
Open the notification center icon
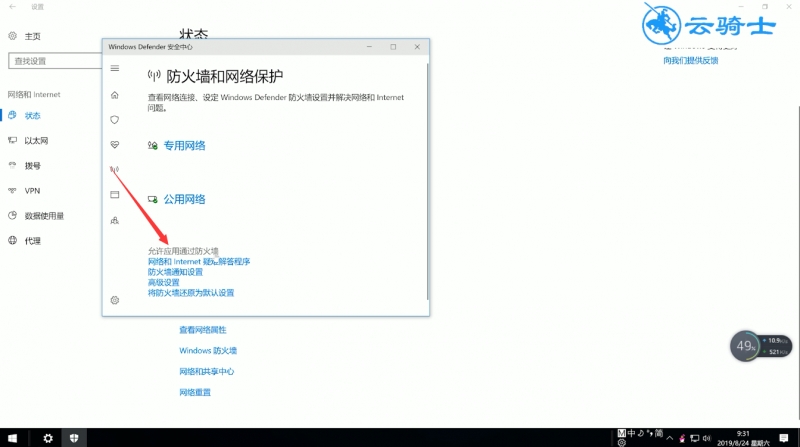[784, 438]
